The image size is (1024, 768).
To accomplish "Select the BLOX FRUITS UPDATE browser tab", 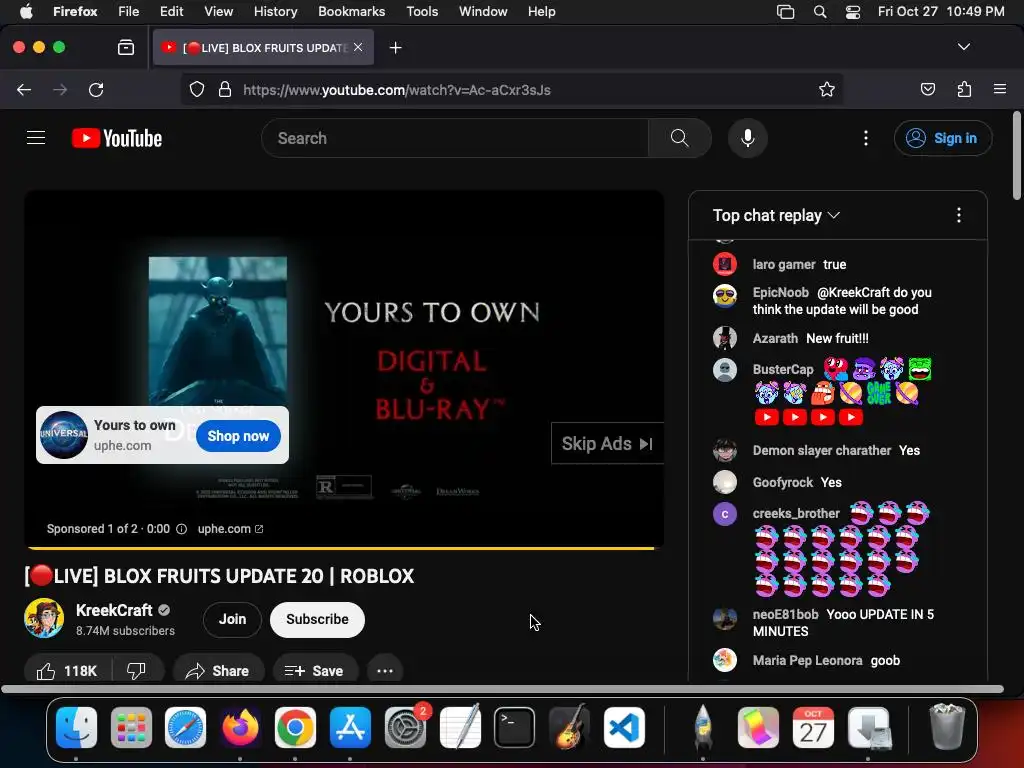I will click(x=263, y=48).
